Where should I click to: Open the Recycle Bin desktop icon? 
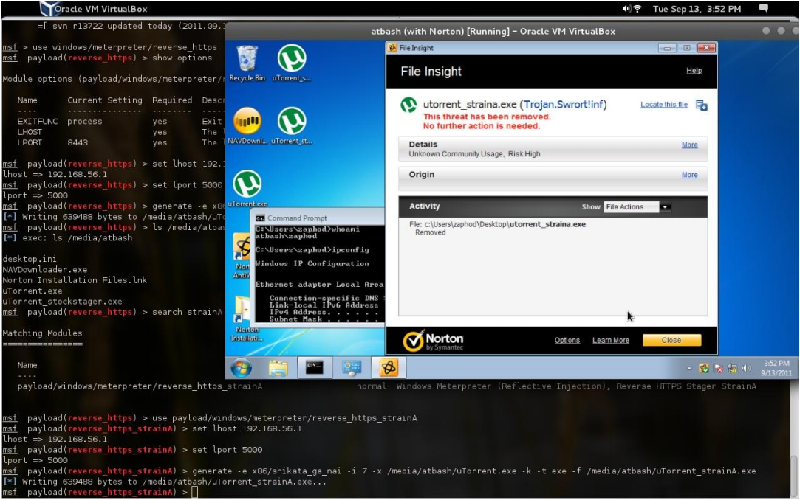tap(247, 63)
